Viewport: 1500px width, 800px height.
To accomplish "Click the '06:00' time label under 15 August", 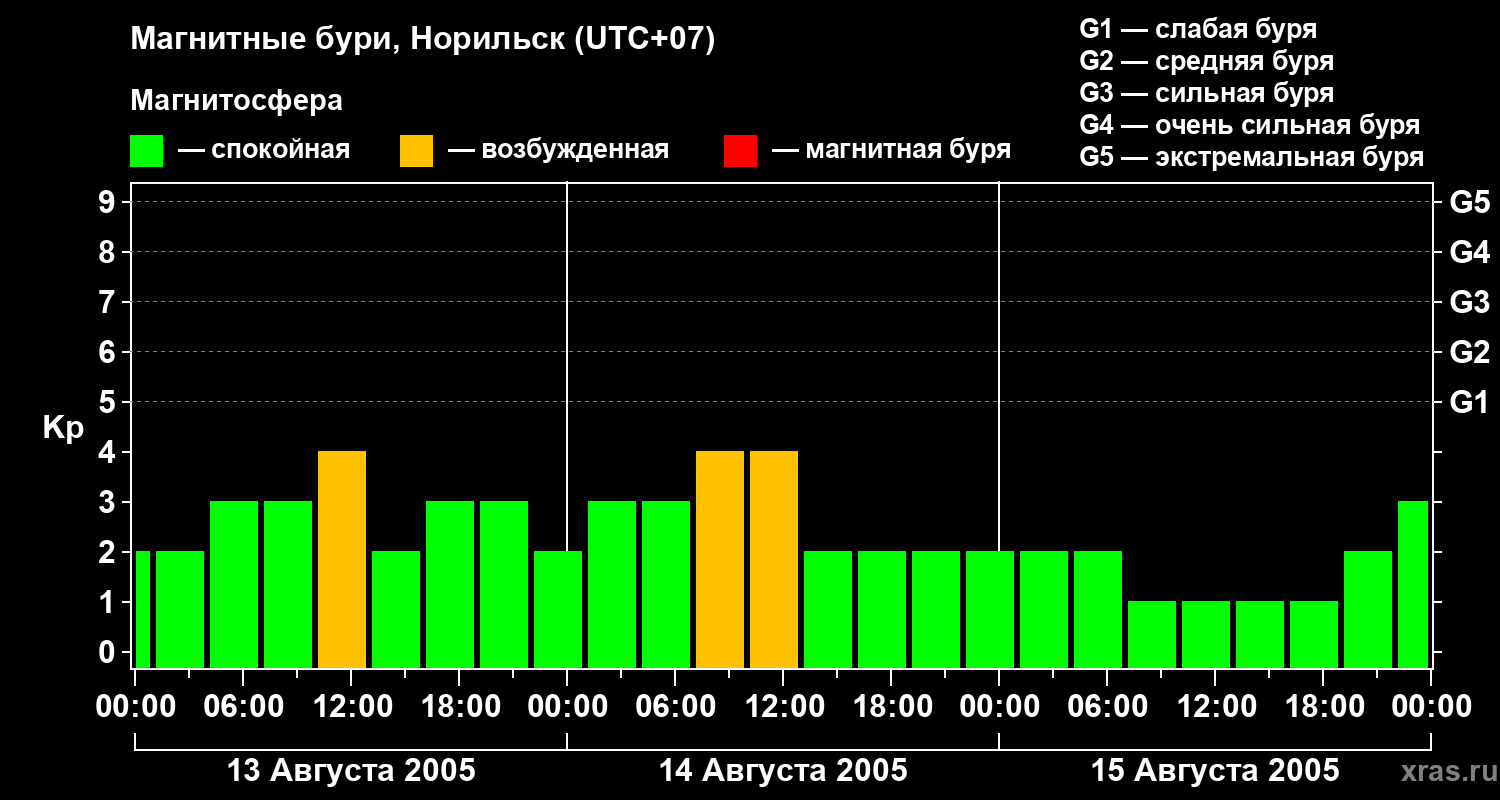I will click(1107, 707).
